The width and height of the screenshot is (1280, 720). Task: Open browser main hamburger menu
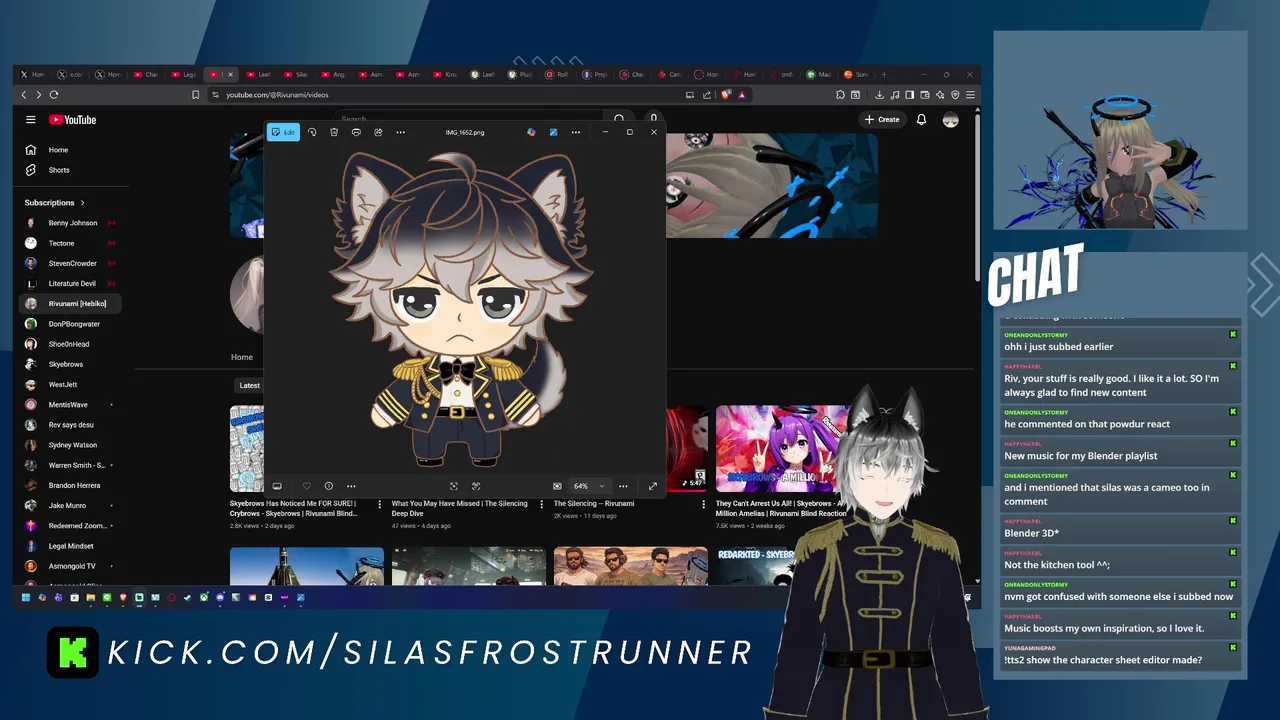point(970,95)
